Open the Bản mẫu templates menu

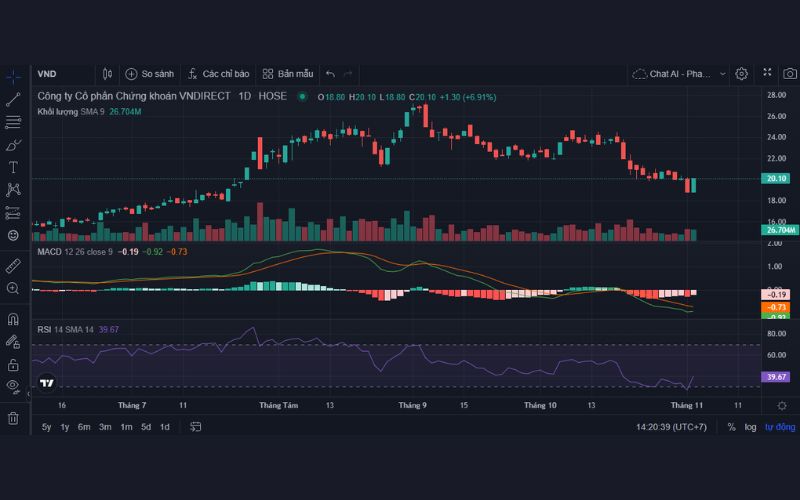pos(288,74)
